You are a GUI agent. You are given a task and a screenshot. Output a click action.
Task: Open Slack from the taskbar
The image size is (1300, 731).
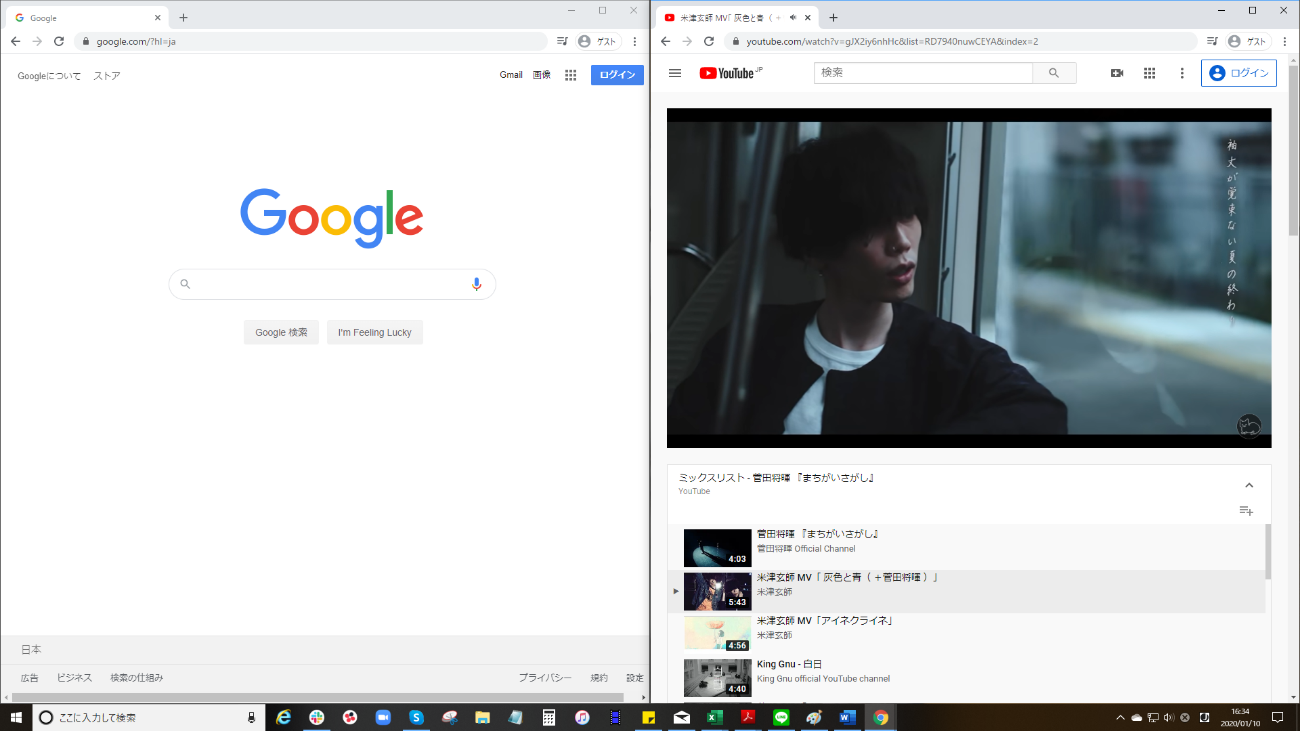[316, 717]
